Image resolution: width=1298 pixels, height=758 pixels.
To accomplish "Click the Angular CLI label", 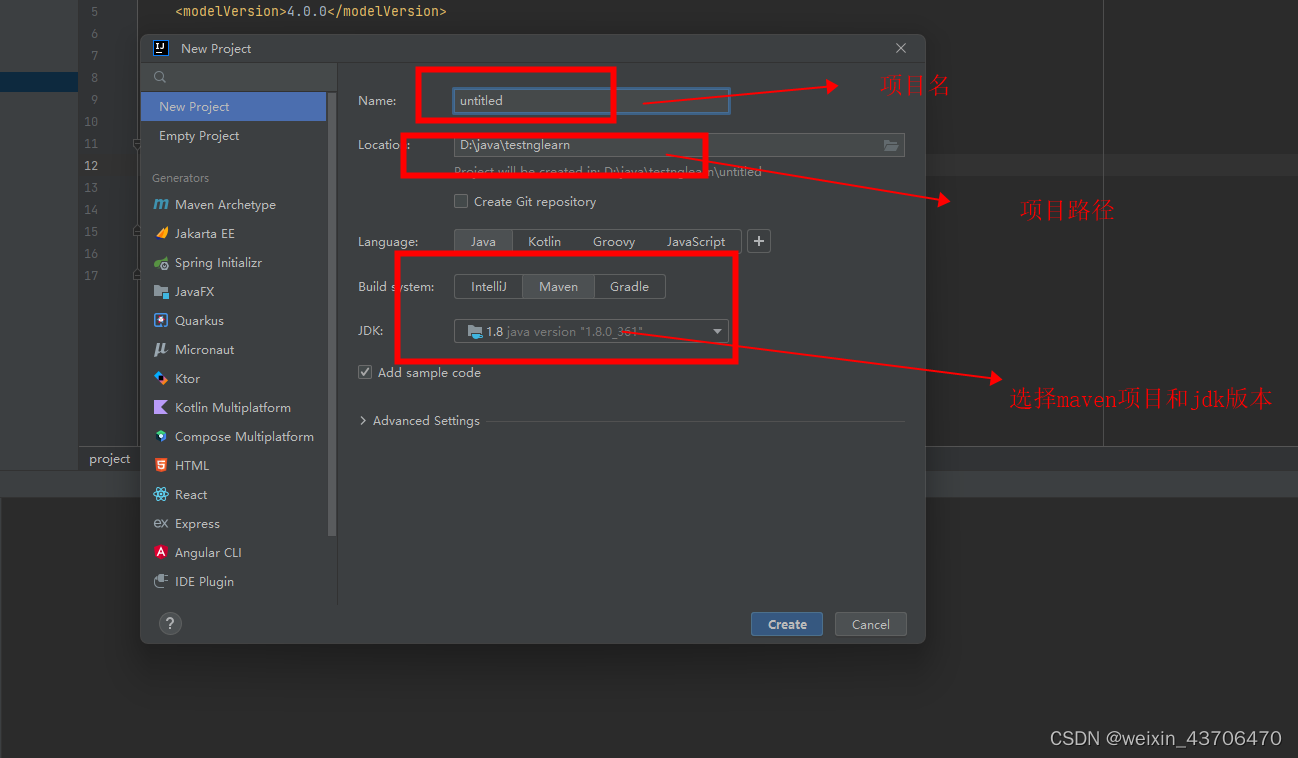I will pos(208,553).
